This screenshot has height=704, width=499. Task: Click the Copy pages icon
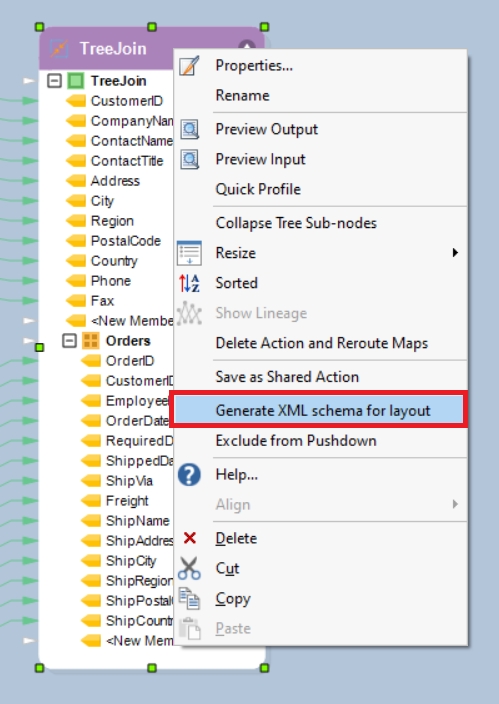[189, 598]
